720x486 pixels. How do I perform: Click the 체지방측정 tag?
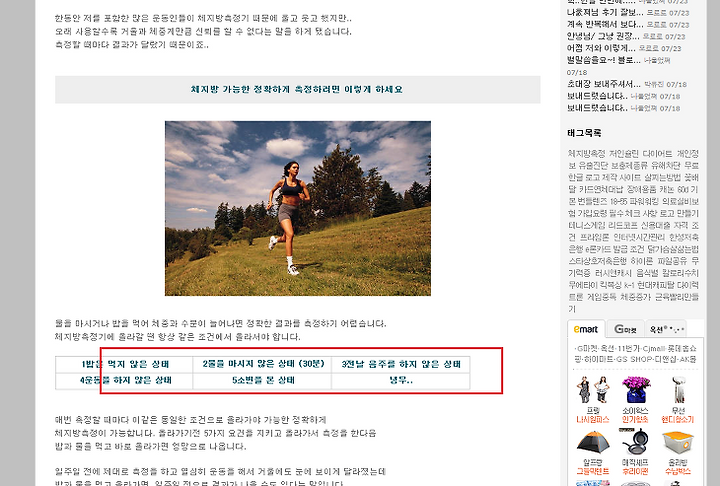click(x=586, y=153)
